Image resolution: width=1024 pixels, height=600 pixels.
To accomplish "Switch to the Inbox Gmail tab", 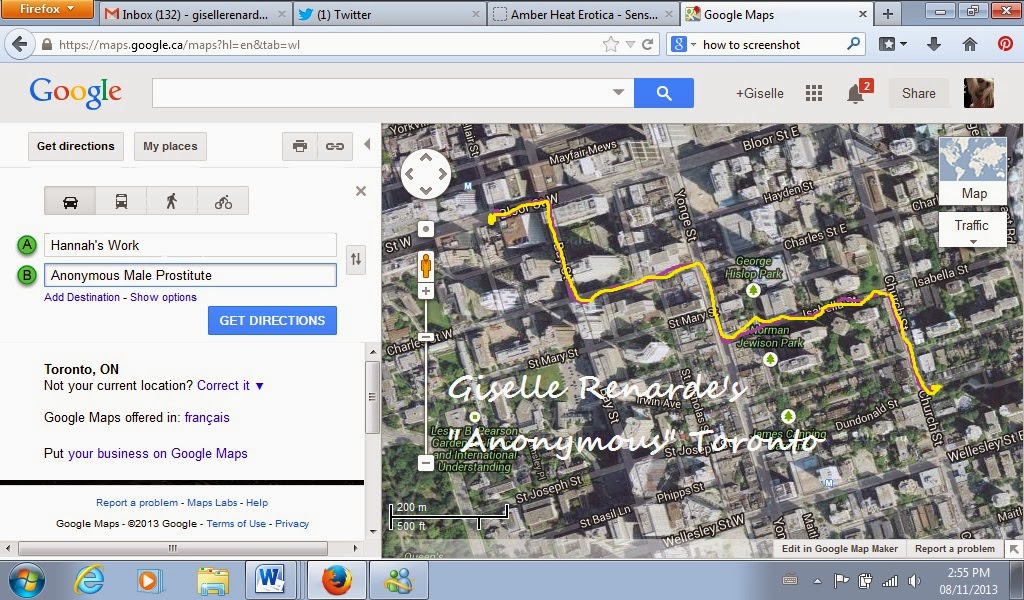I will click(x=196, y=14).
